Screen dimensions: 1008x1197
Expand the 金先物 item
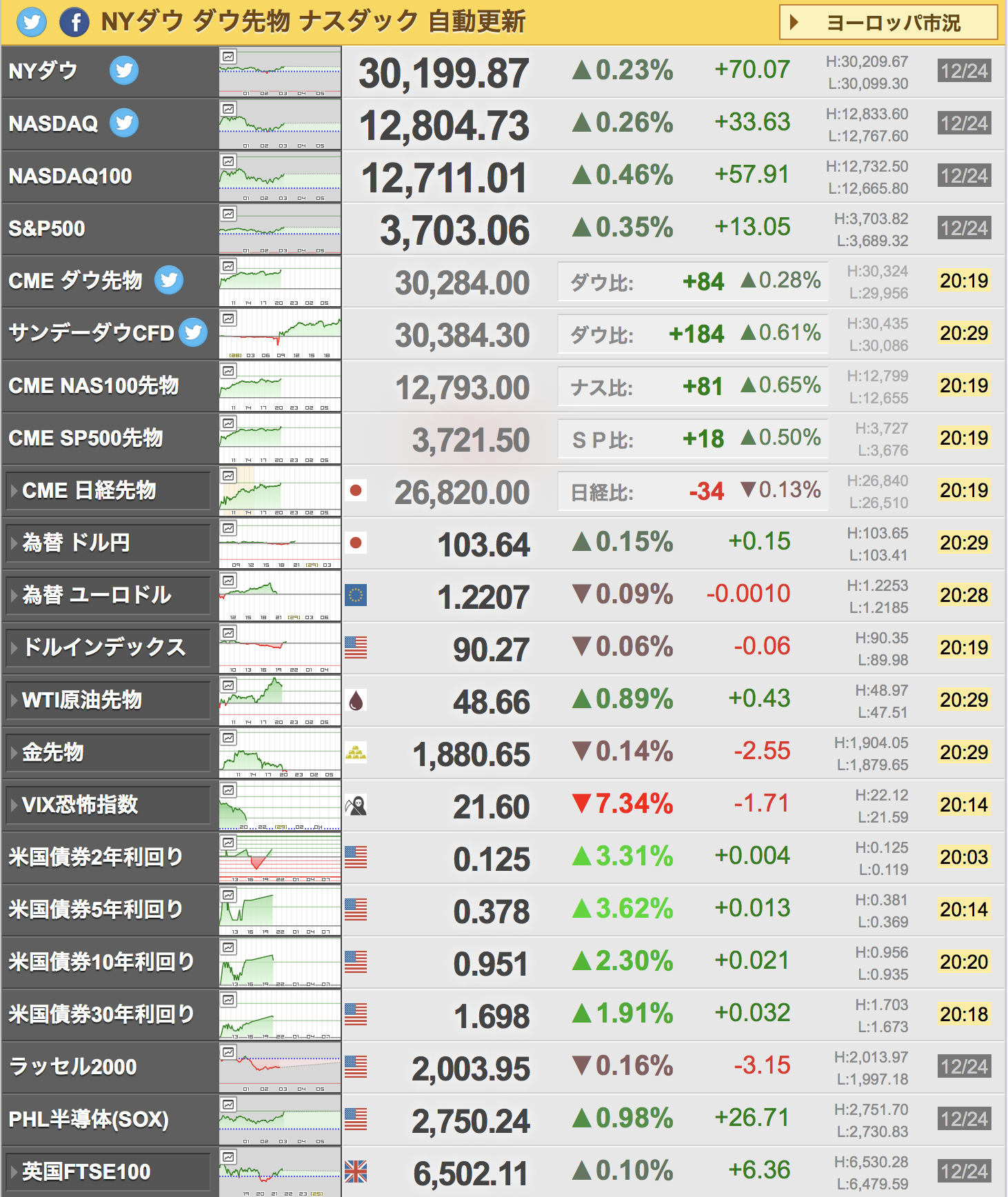pos(108,753)
